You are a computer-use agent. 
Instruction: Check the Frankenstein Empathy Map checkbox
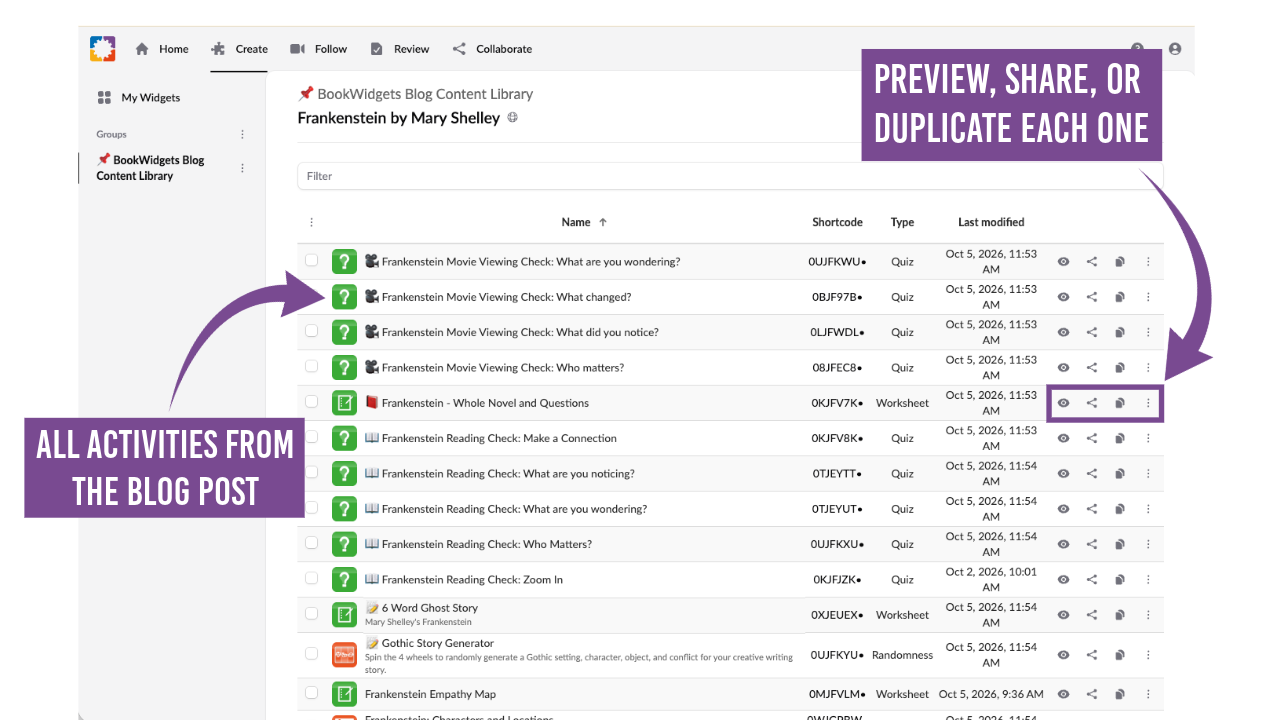[x=312, y=692]
